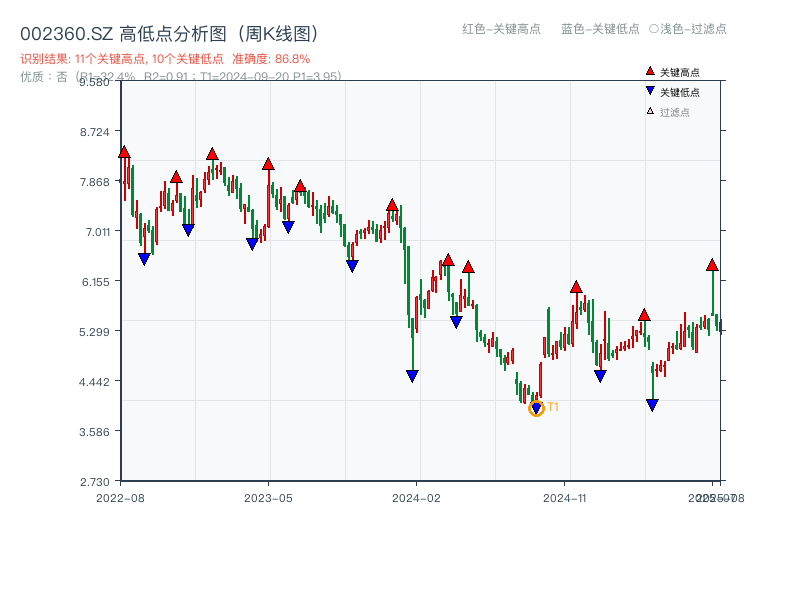Screen dimensions: 800x600
Task: Select the last blue key low marker
Action: pyautogui.click(x=652, y=405)
